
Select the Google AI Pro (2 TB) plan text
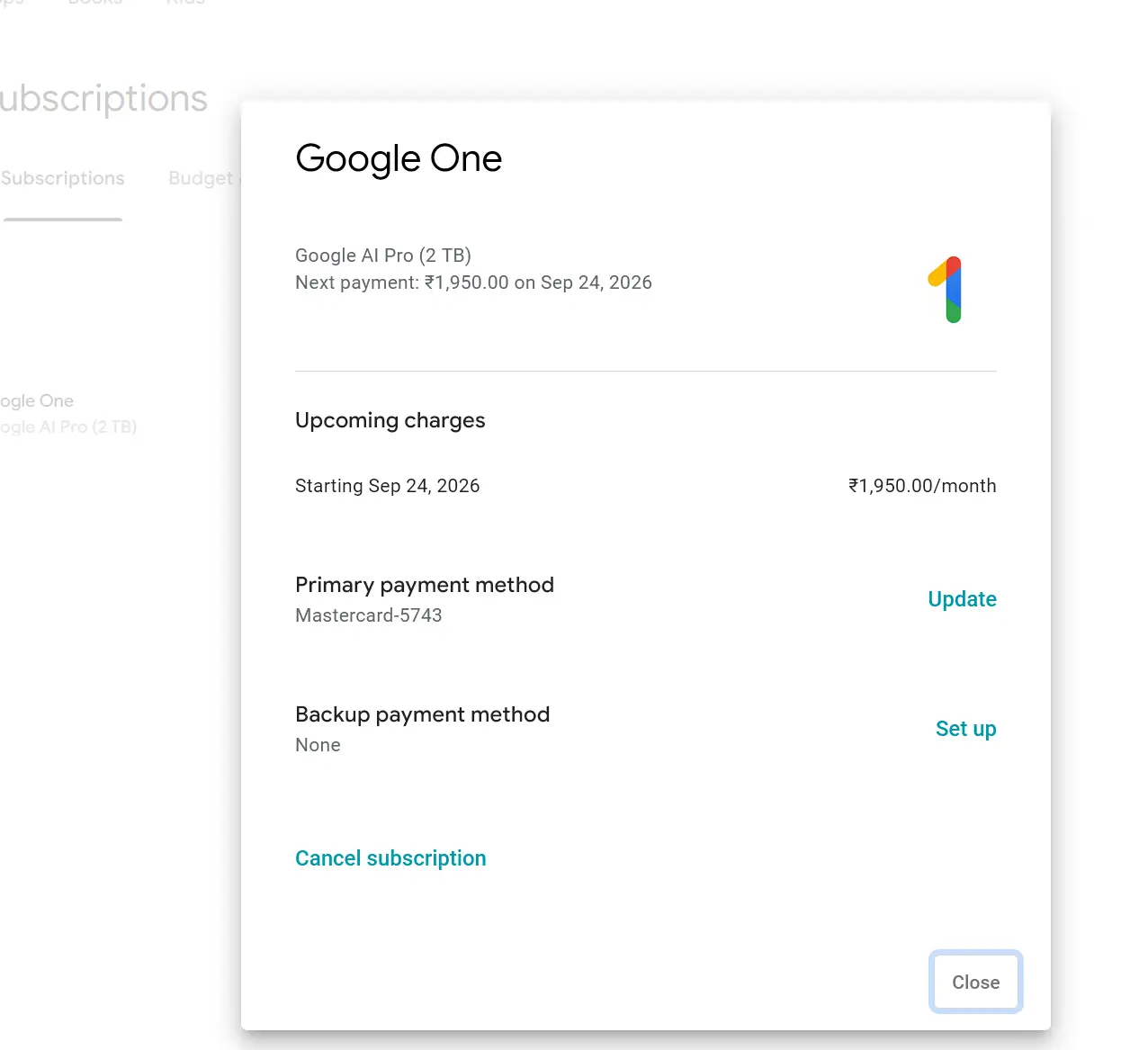pyautogui.click(x=383, y=256)
